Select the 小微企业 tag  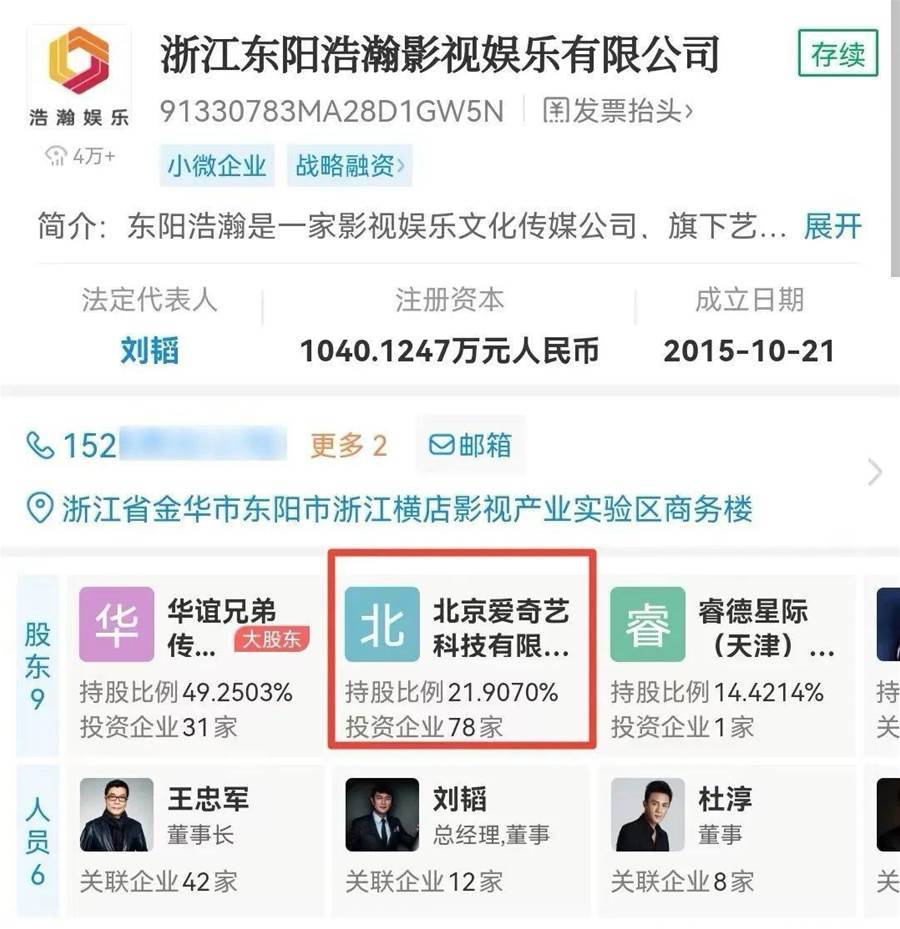coord(217,165)
